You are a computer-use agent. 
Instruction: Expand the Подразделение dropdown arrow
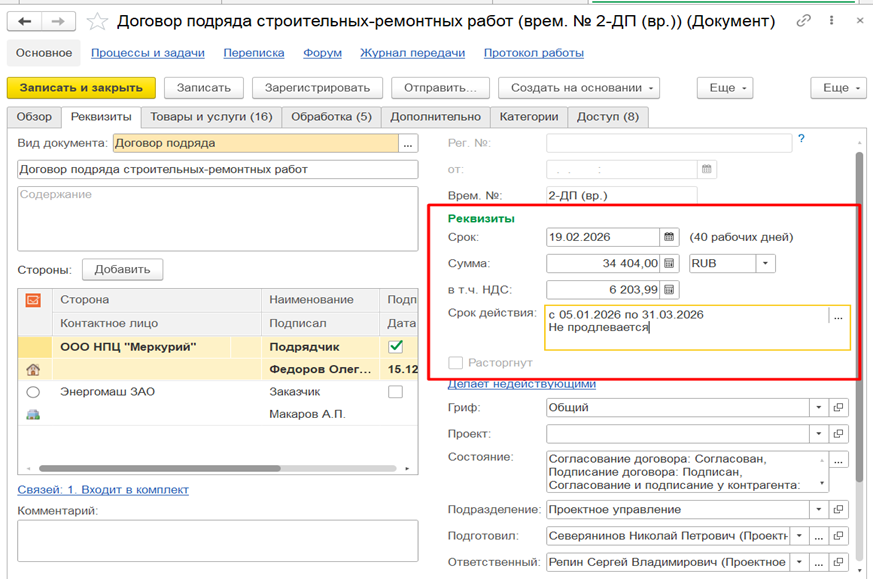pyautogui.click(x=818, y=509)
